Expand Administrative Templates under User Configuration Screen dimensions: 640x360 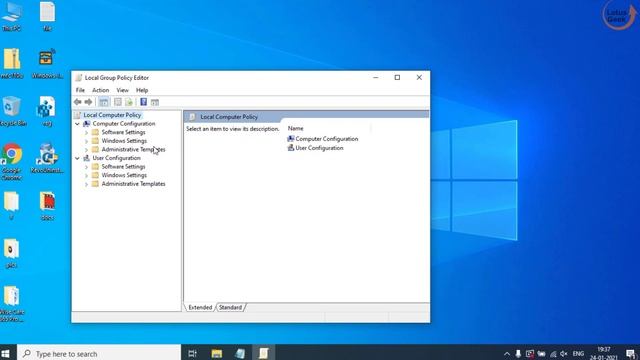click(x=86, y=184)
